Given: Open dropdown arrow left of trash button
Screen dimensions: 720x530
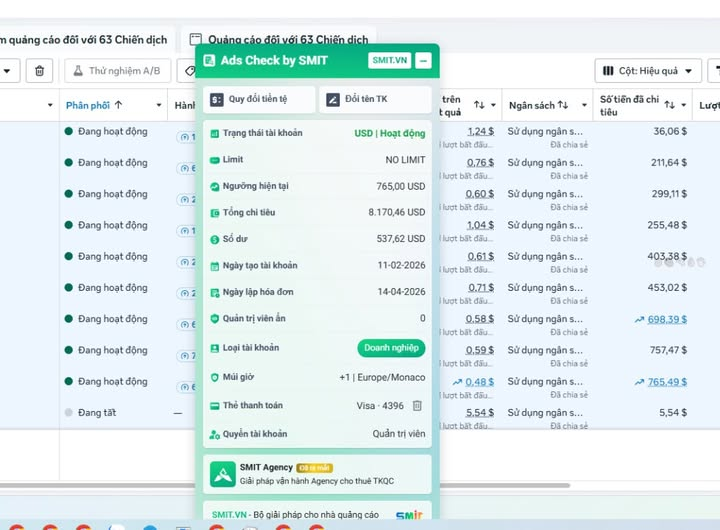Looking at the screenshot, I should [7, 71].
